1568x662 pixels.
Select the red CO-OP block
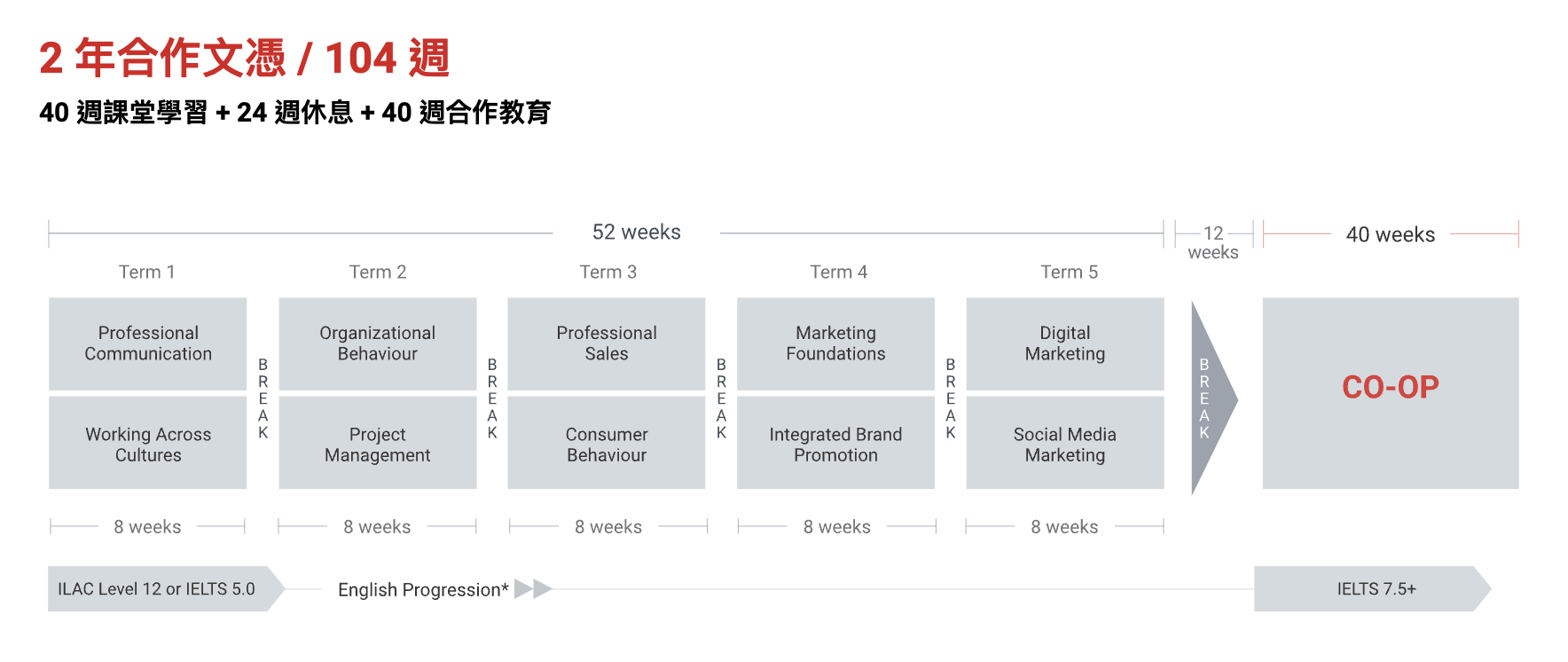[x=1390, y=393]
